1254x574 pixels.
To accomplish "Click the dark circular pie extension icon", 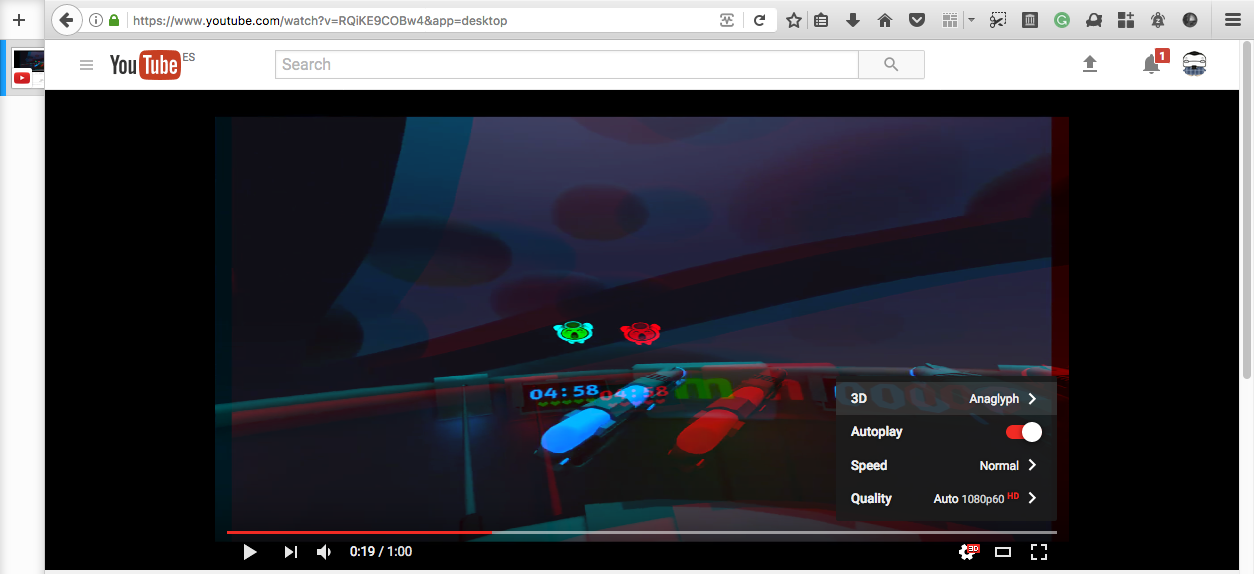I will pyautogui.click(x=1190, y=20).
